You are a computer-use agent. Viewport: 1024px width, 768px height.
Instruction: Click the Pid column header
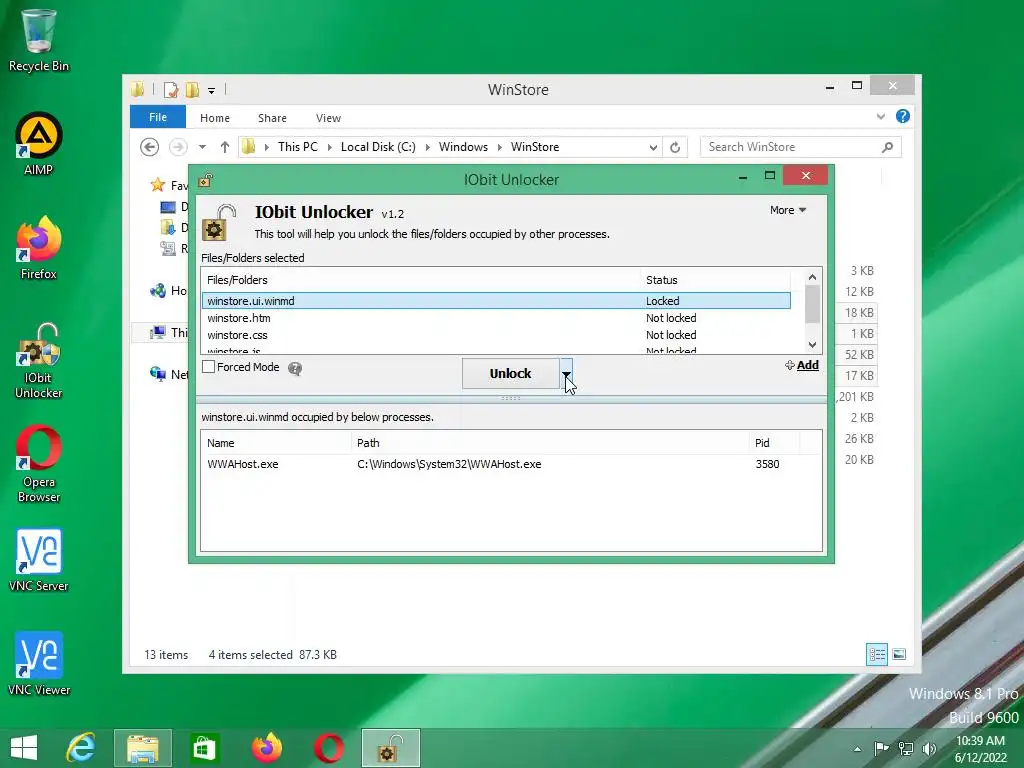coord(774,443)
